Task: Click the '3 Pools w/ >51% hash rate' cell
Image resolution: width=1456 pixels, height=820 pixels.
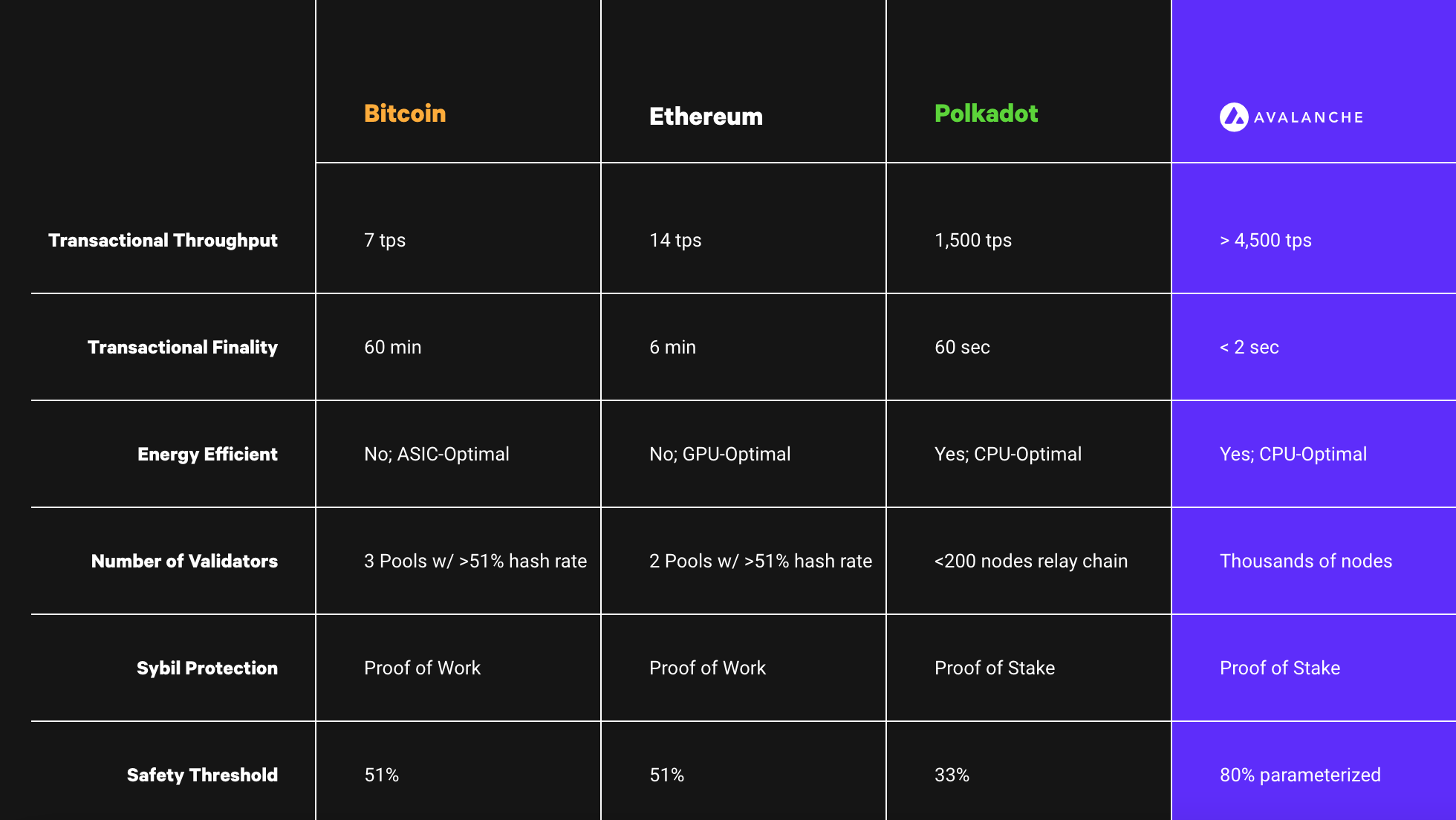Action: (x=475, y=561)
